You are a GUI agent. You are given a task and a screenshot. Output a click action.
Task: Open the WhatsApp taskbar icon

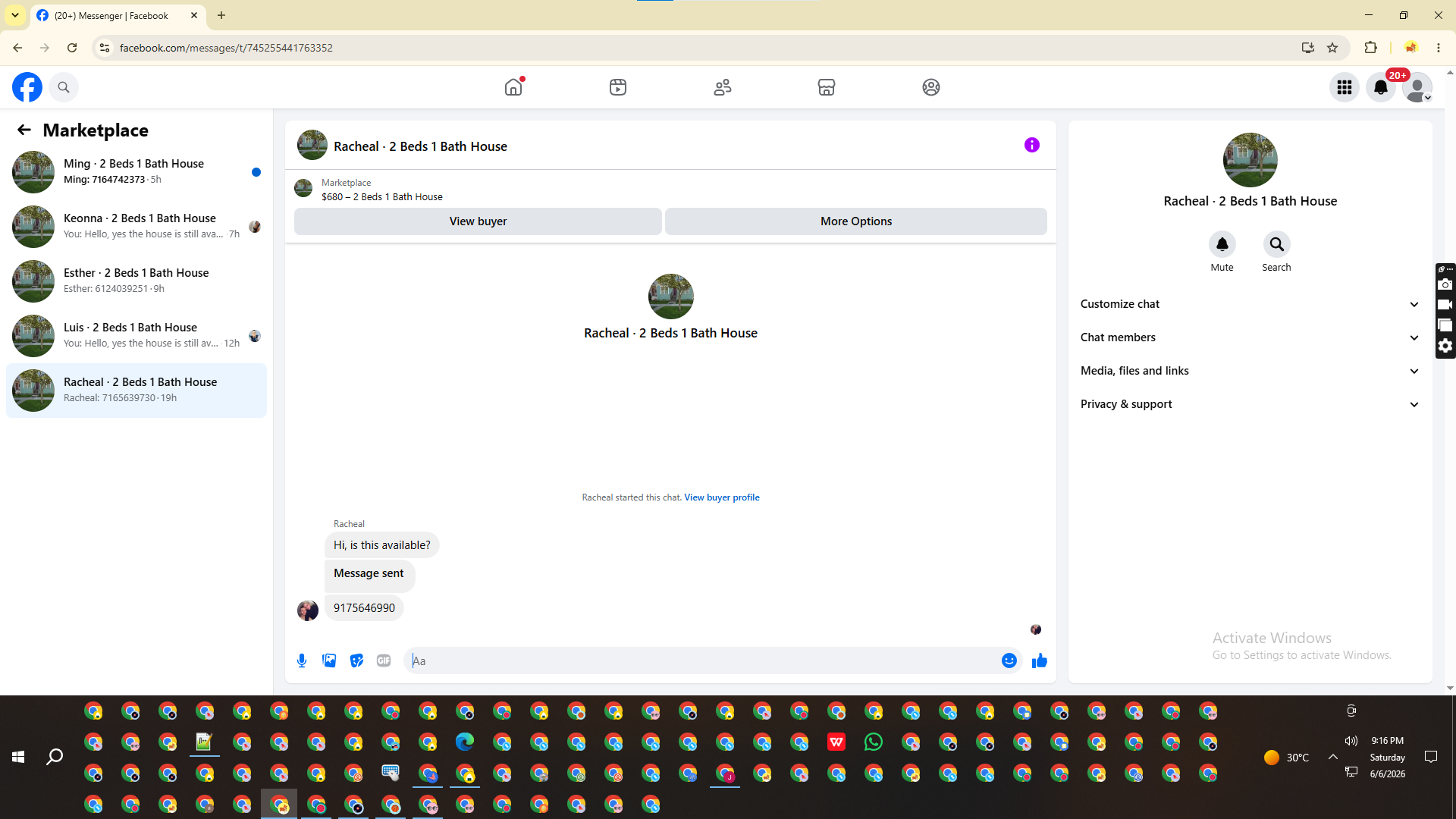tap(874, 742)
